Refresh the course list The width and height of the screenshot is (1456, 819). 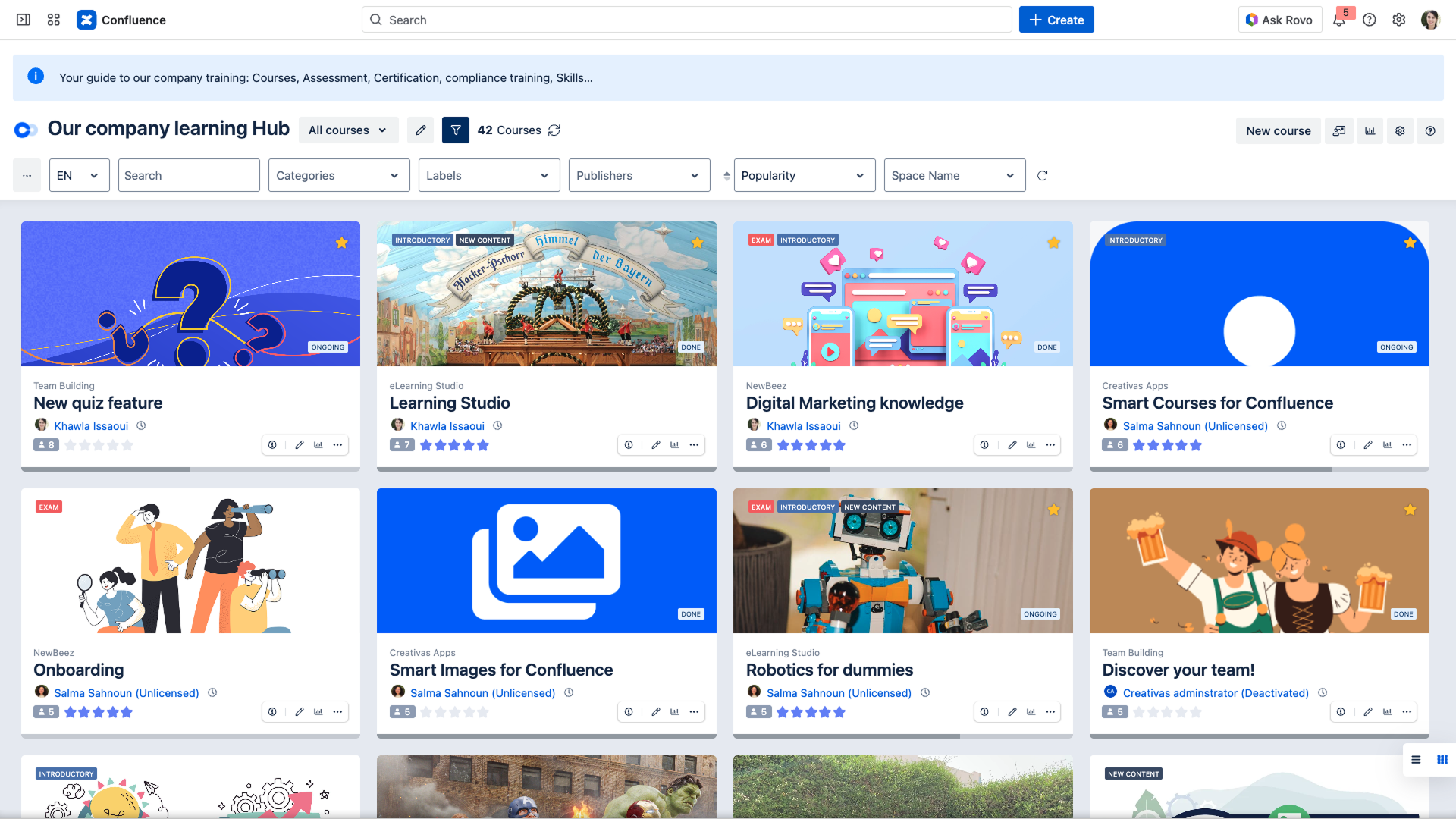pyautogui.click(x=1042, y=175)
